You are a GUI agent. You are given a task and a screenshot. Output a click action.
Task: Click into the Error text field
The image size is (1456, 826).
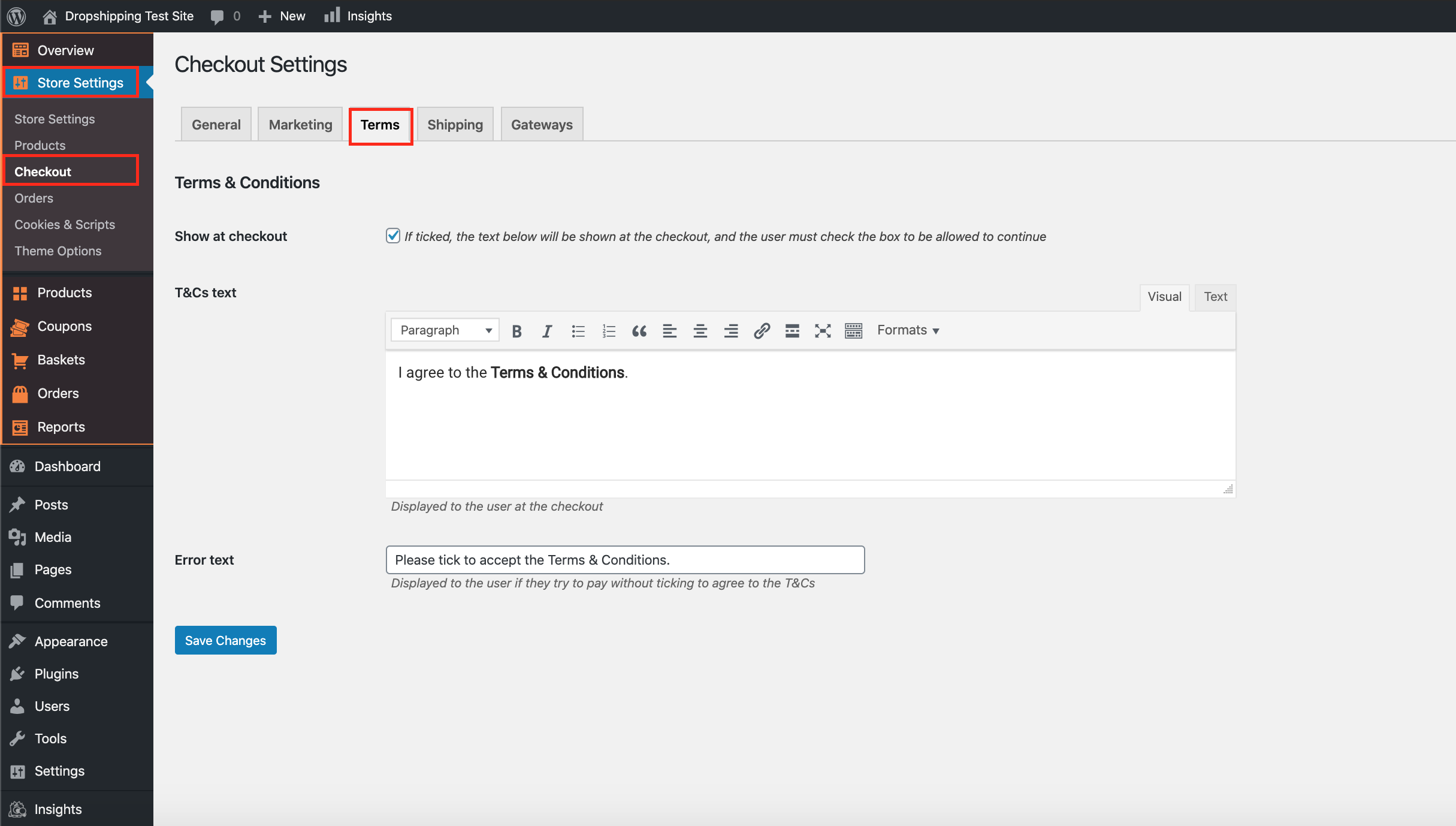[625, 560]
